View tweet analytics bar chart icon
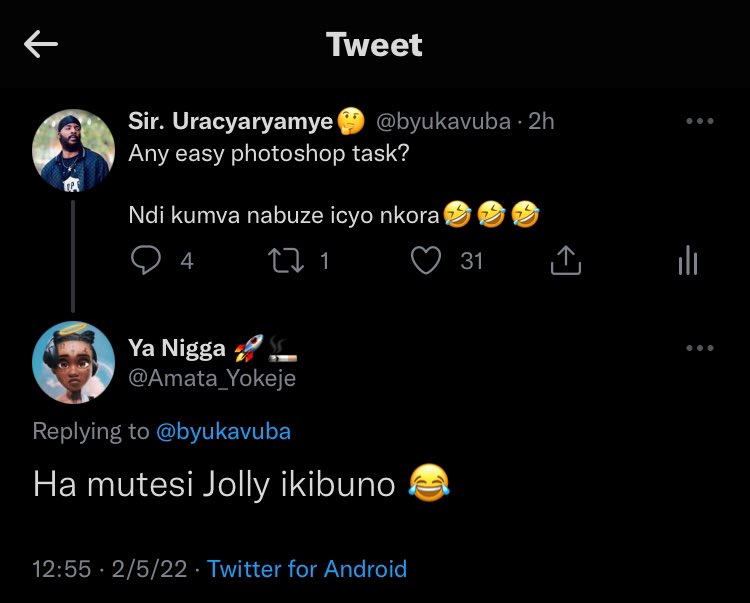Screen dimensions: 750x603 [687, 261]
